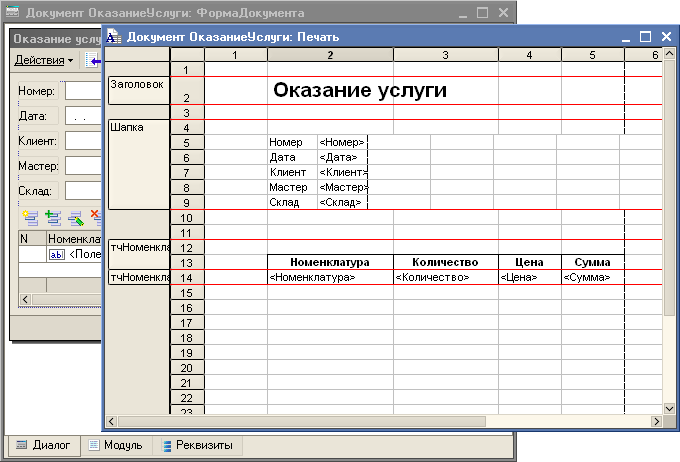Viewport: 680px width, 462px height.
Task: Click the Количество header cell
Action: tap(445, 262)
